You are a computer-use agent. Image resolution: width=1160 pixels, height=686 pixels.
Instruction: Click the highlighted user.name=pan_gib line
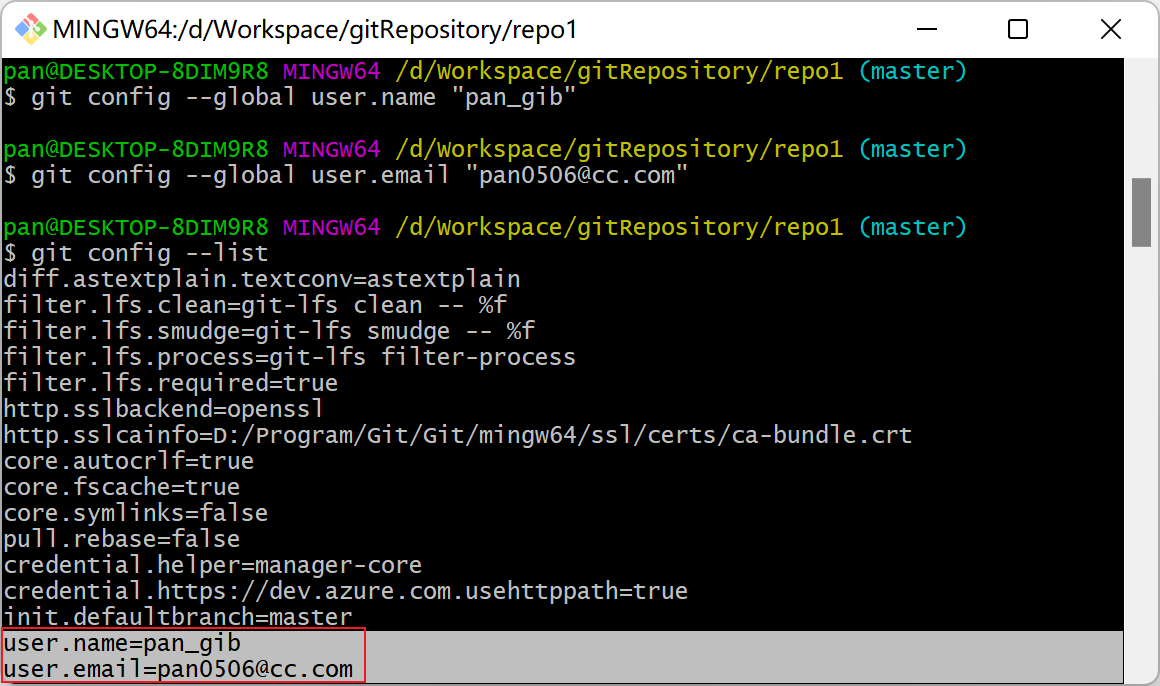click(122, 643)
